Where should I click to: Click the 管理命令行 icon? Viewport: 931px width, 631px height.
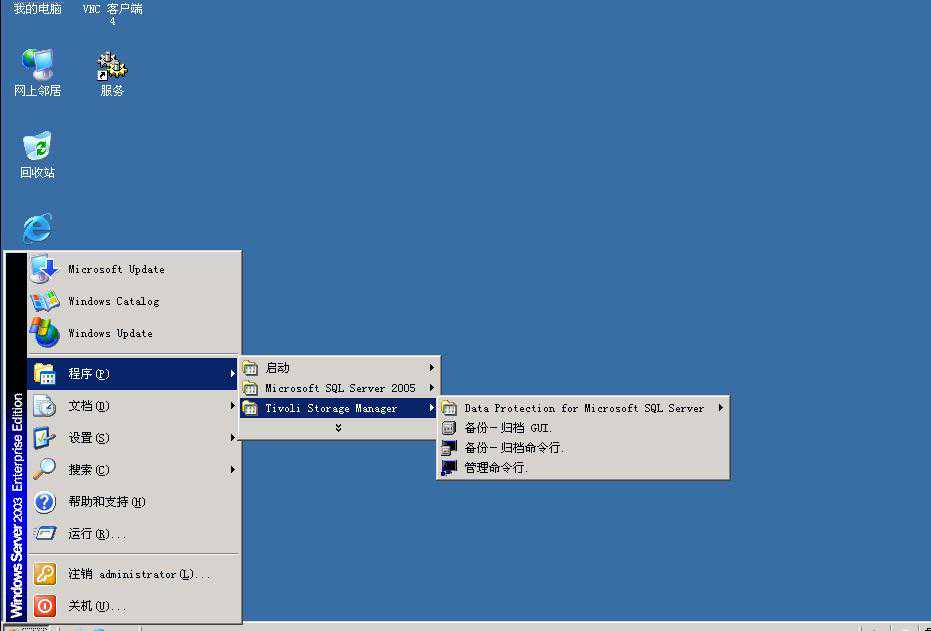[x=449, y=468]
